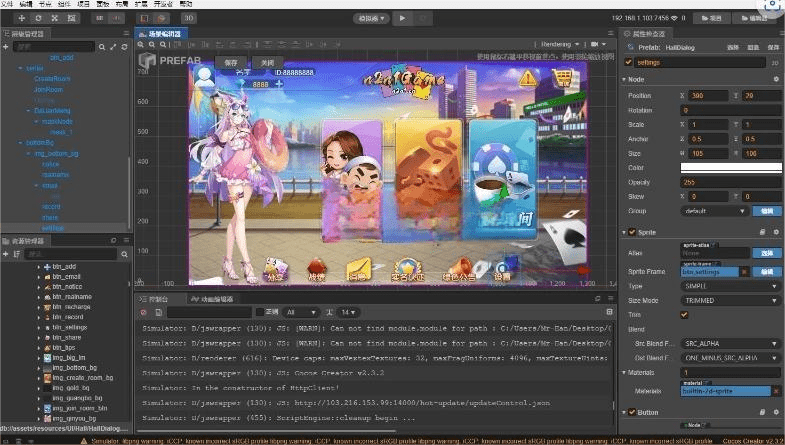785x445 pixels.
Task: Expand the btn_add asset in assets panel
Action: 39,267
